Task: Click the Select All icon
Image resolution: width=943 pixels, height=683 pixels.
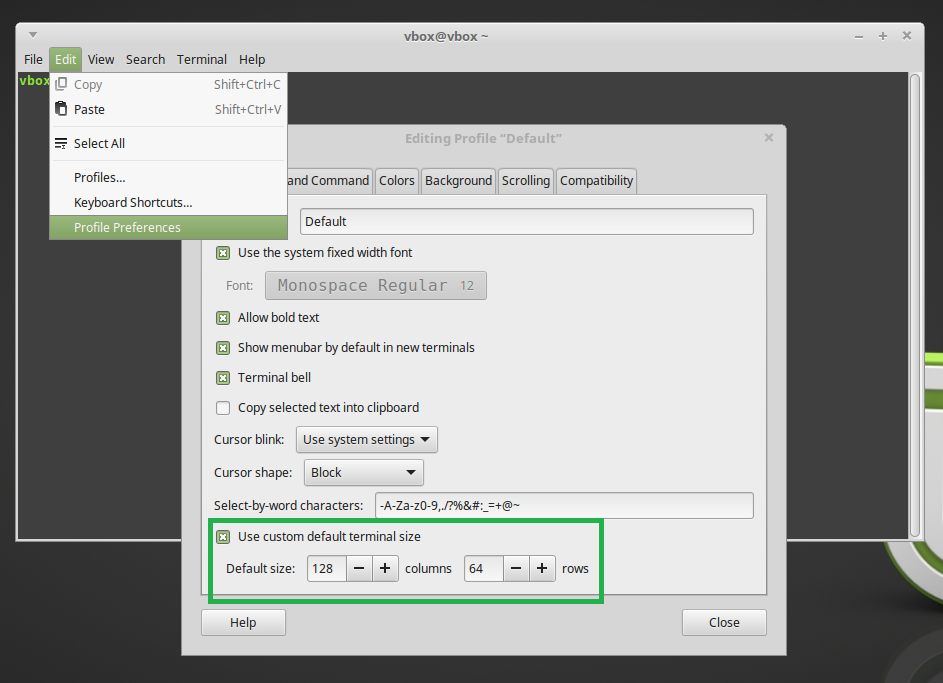Action: (x=61, y=143)
